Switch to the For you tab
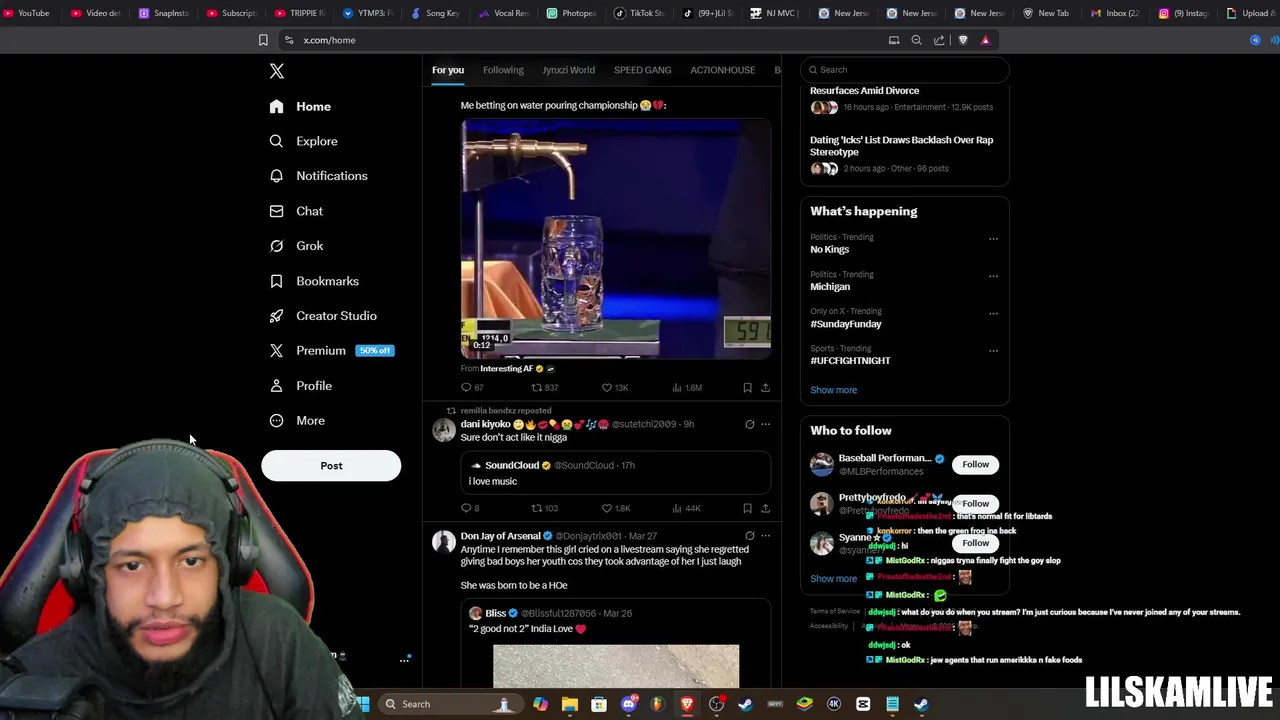The image size is (1280, 720). [448, 70]
